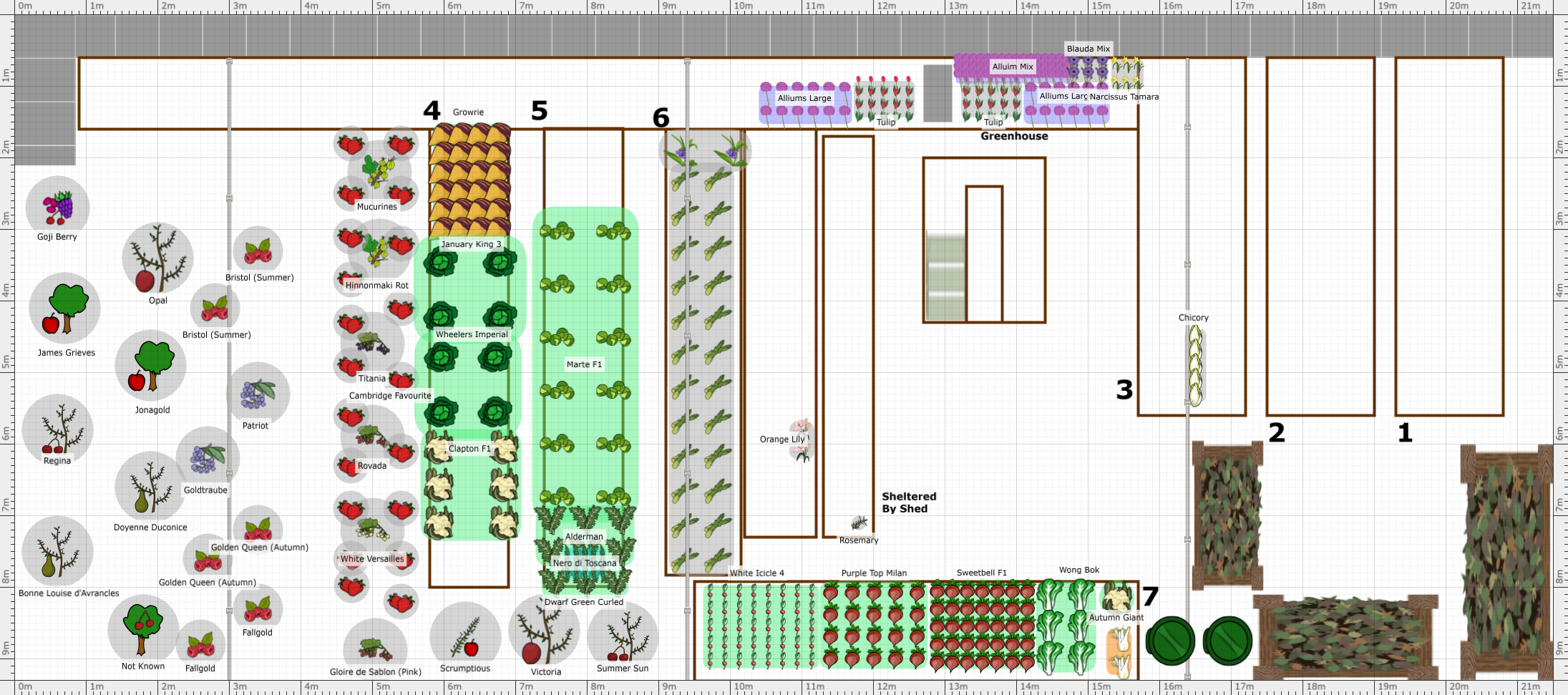
Task: Click bed number 6 label
Action: coord(661,117)
